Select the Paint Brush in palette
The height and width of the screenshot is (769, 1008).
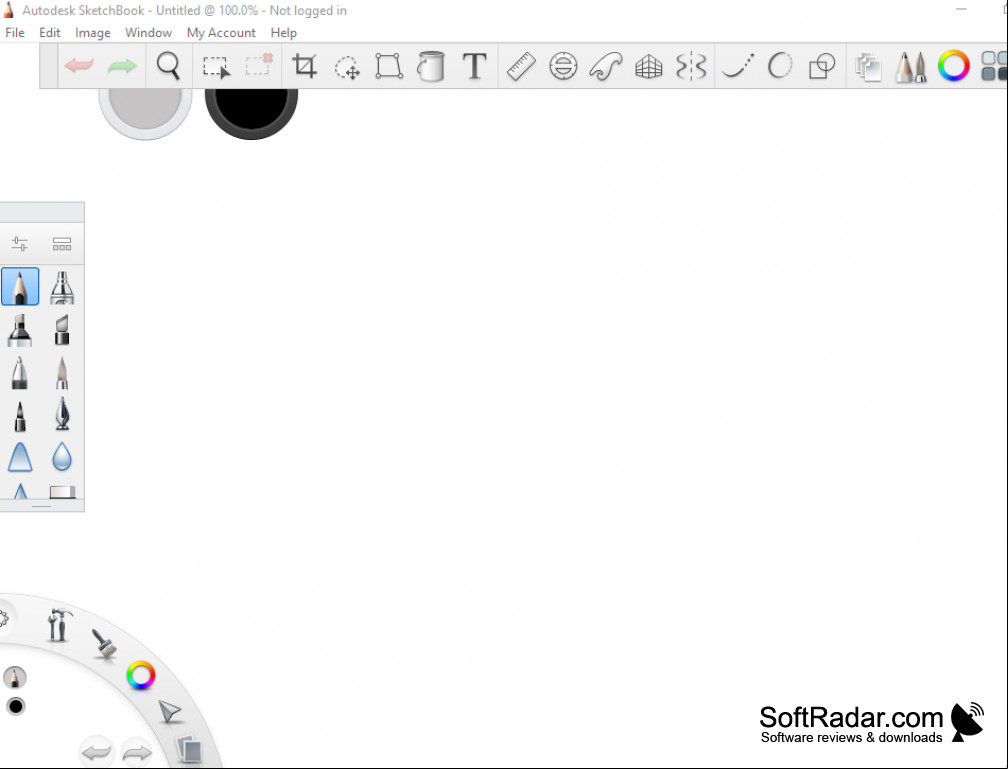point(62,373)
